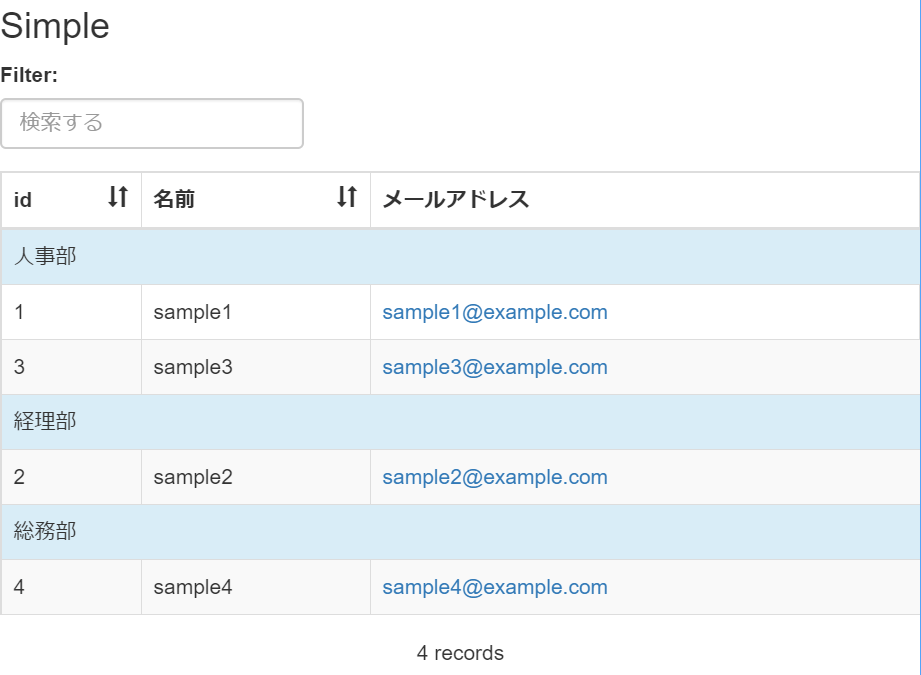Click the id cell of sample3's row
921x675 pixels.
click(x=20, y=367)
